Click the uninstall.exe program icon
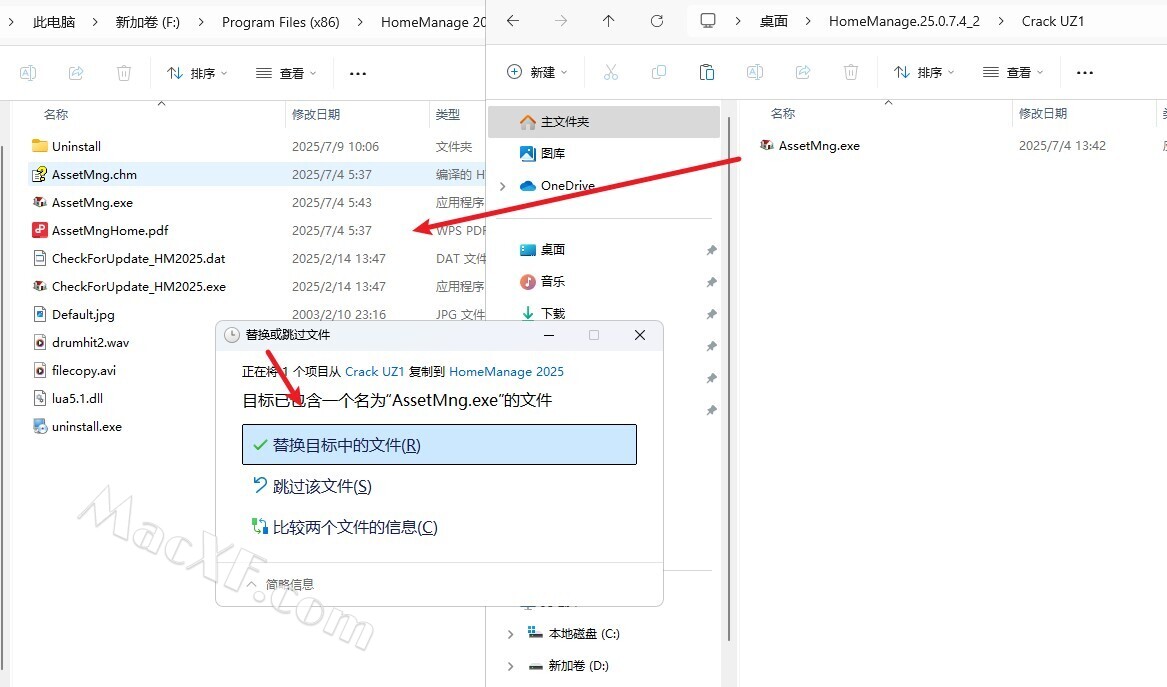The height and width of the screenshot is (687, 1167). (x=39, y=426)
